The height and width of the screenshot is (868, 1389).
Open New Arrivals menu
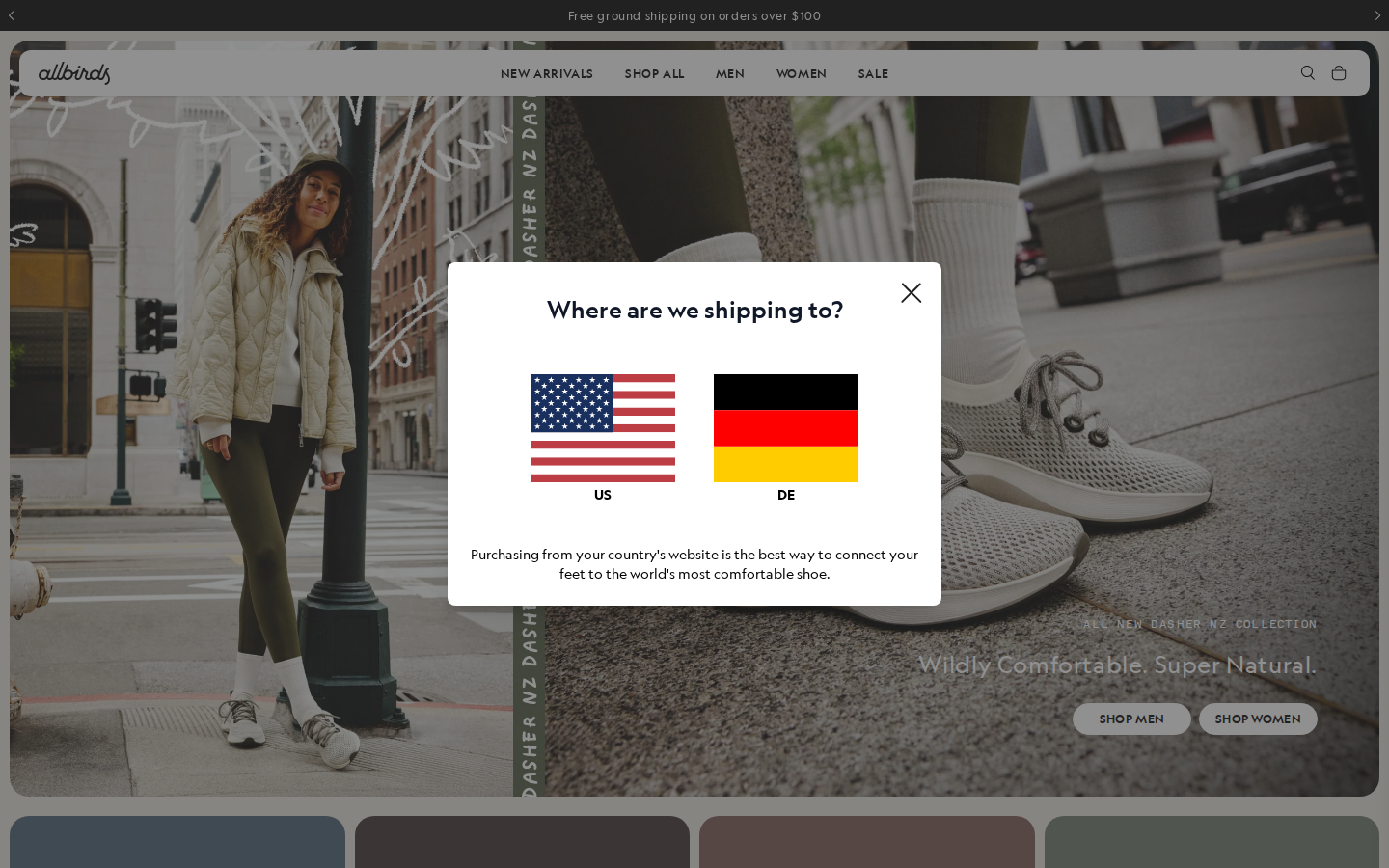[x=547, y=74]
